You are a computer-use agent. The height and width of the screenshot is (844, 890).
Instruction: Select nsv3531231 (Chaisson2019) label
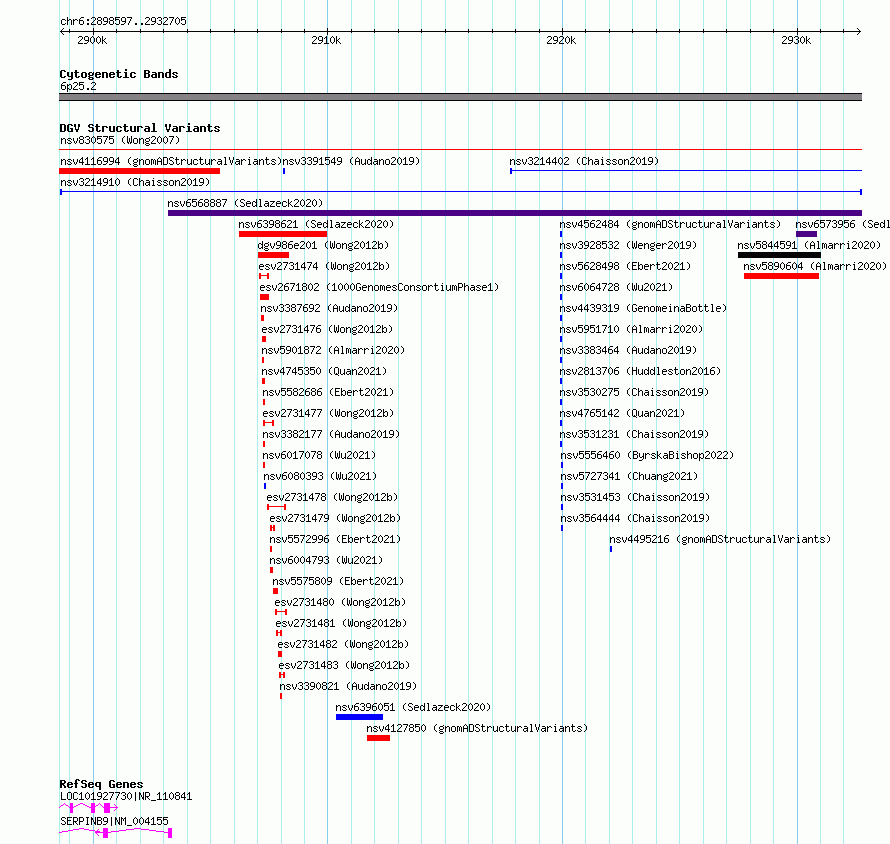[635, 434]
